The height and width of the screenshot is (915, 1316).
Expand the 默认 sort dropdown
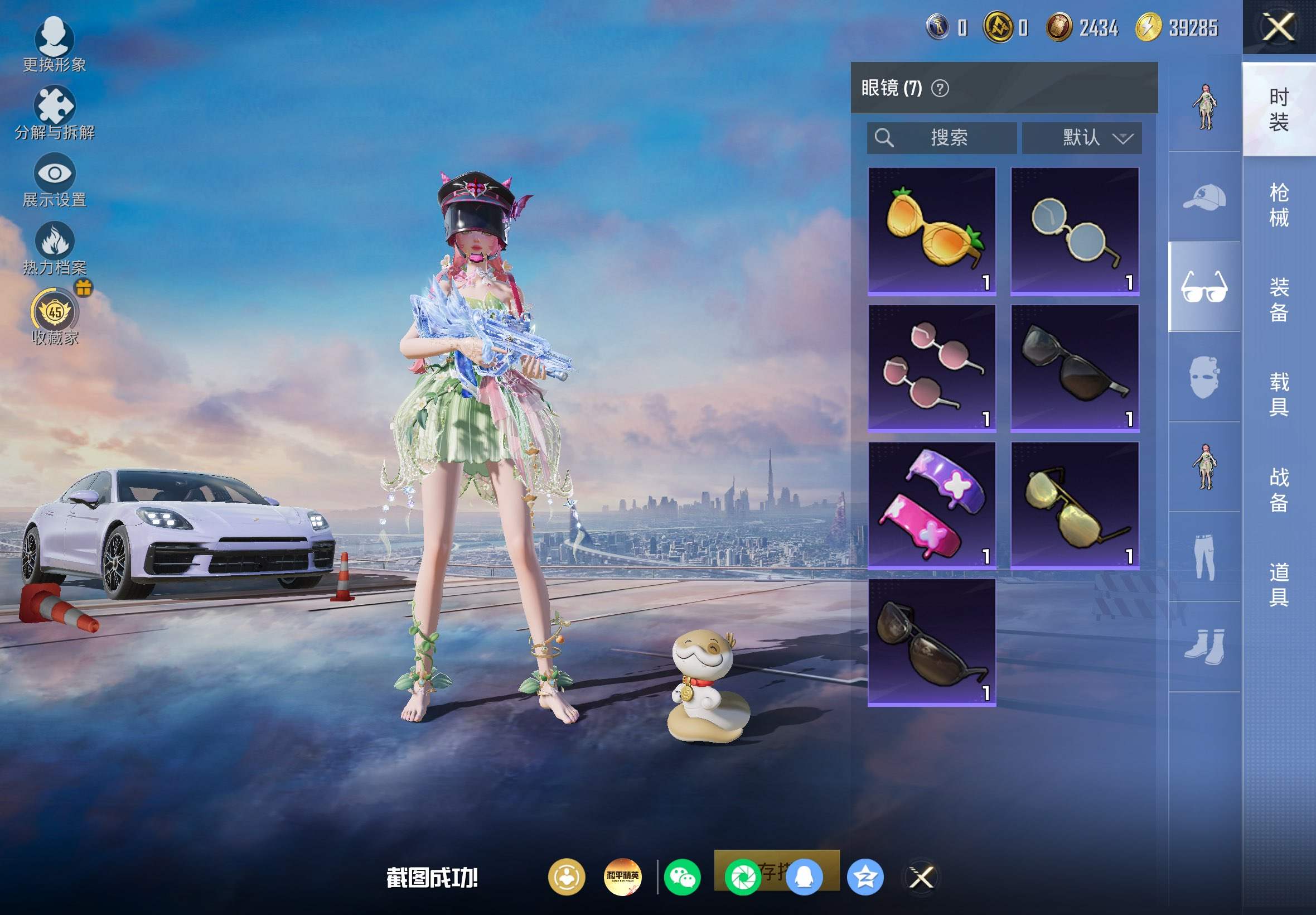click(x=1082, y=138)
